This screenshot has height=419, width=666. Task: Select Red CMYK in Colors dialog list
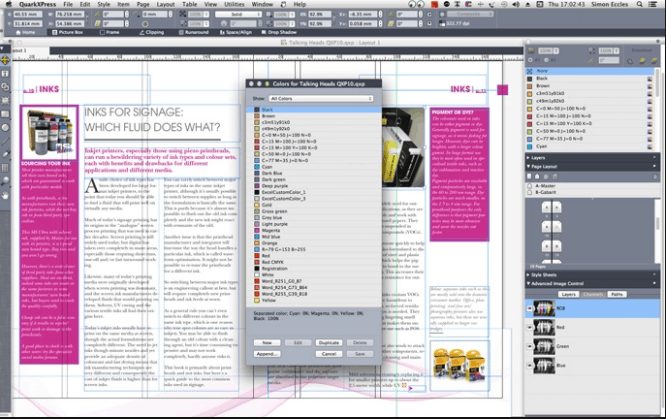click(x=313, y=262)
